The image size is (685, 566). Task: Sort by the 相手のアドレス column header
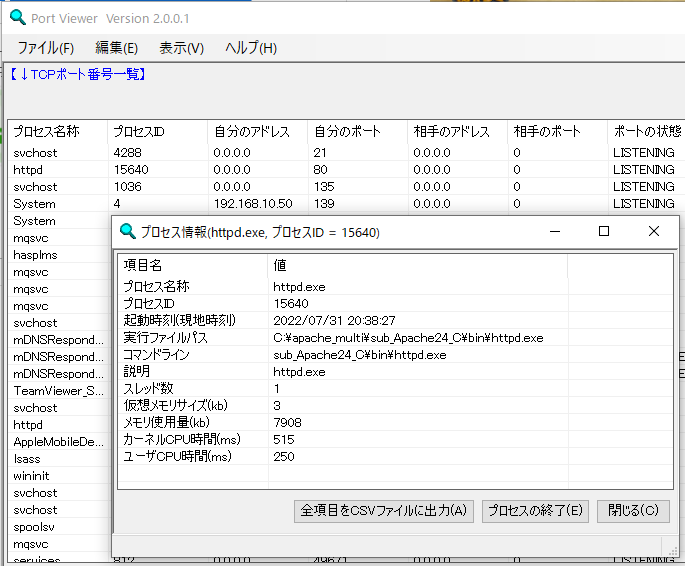tap(457, 131)
